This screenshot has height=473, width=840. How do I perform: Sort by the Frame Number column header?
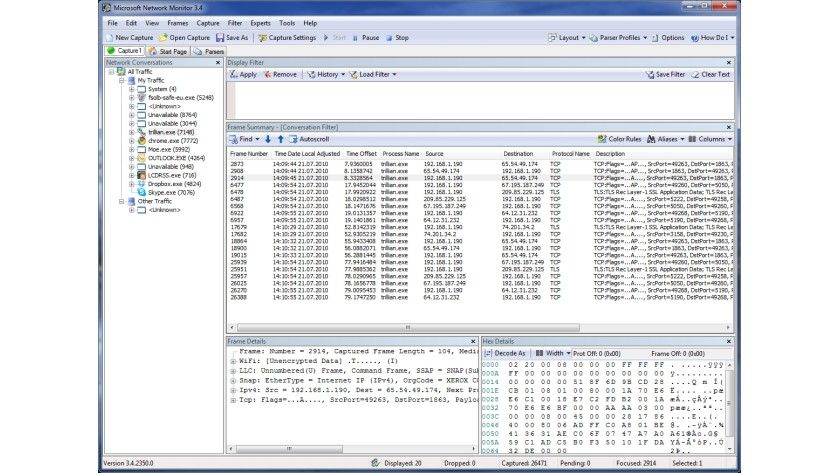coord(249,154)
